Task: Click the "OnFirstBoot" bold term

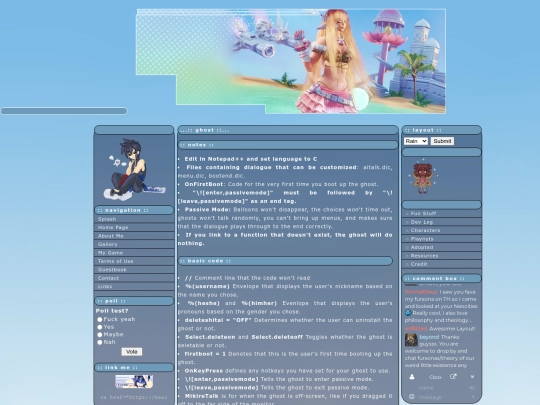Action: (204, 184)
